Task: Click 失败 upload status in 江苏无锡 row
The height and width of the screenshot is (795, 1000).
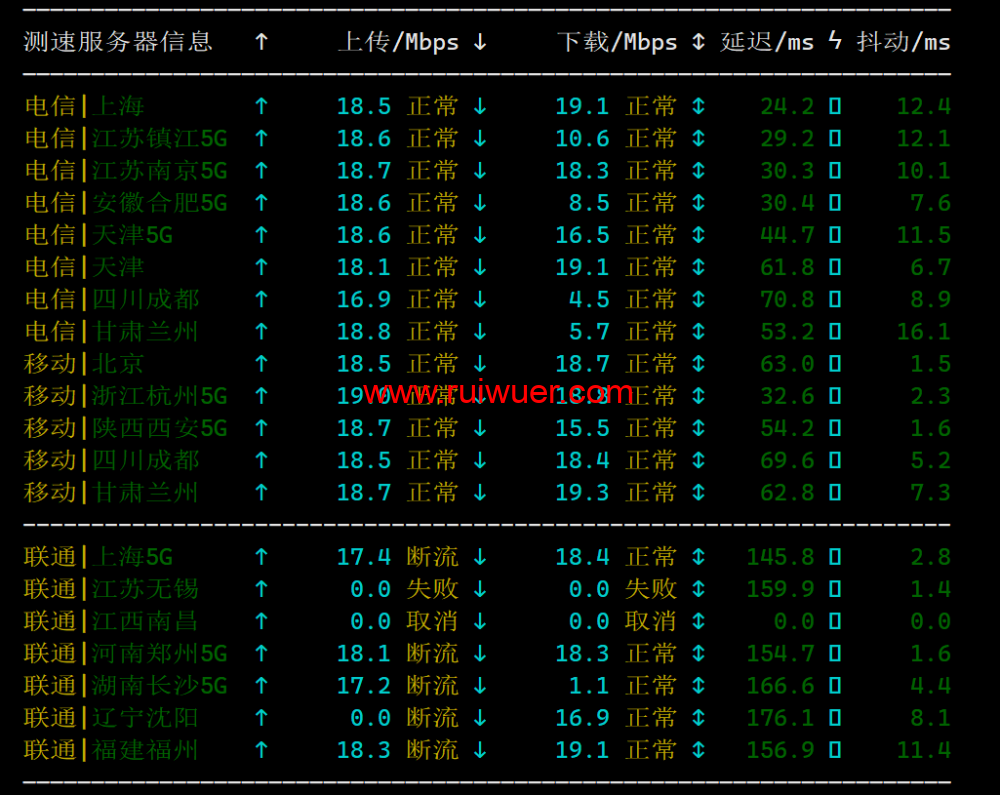Action: pos(432,589)
